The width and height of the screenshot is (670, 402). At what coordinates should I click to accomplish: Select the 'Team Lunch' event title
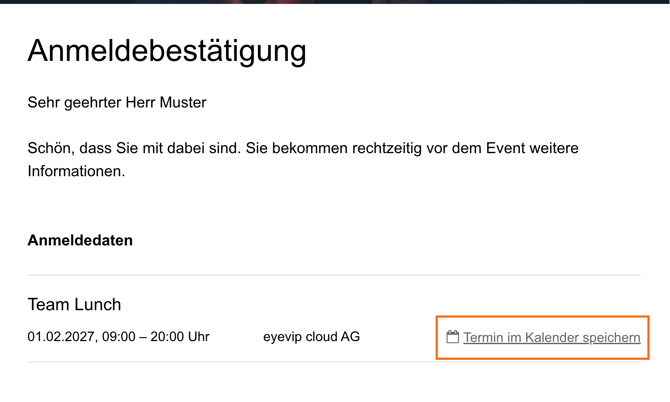coord(74,304)
